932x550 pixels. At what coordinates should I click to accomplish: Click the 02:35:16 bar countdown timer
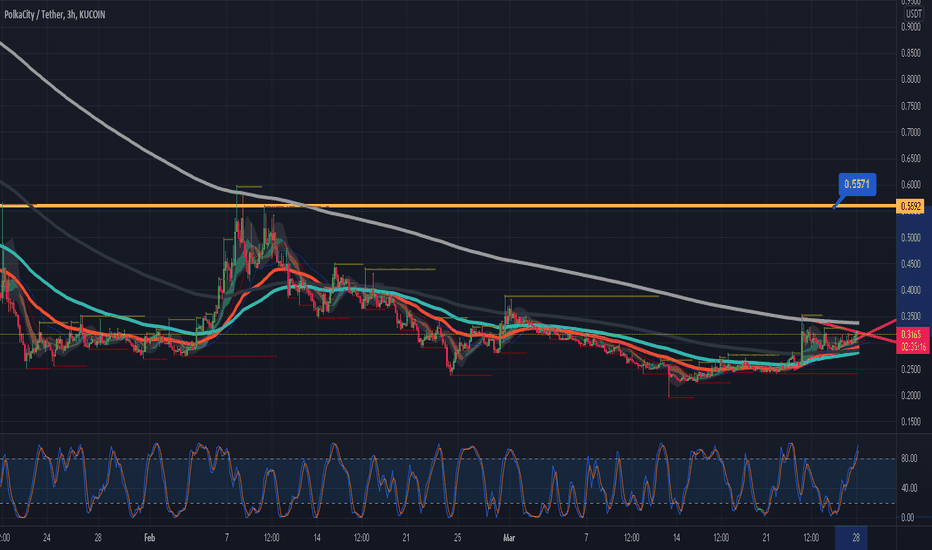(x=912, y=347)
